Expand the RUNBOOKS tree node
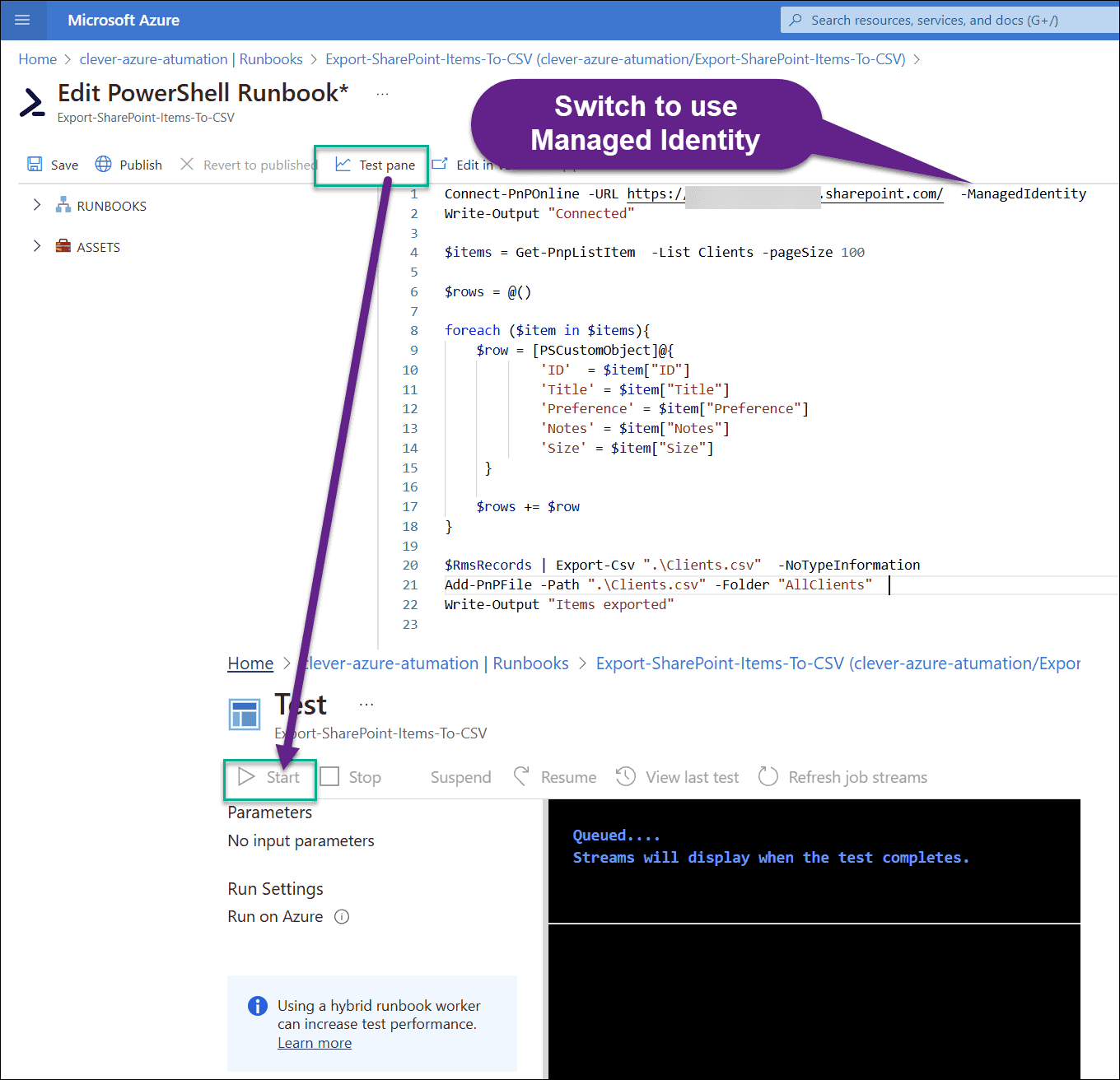 pos(37,205)
